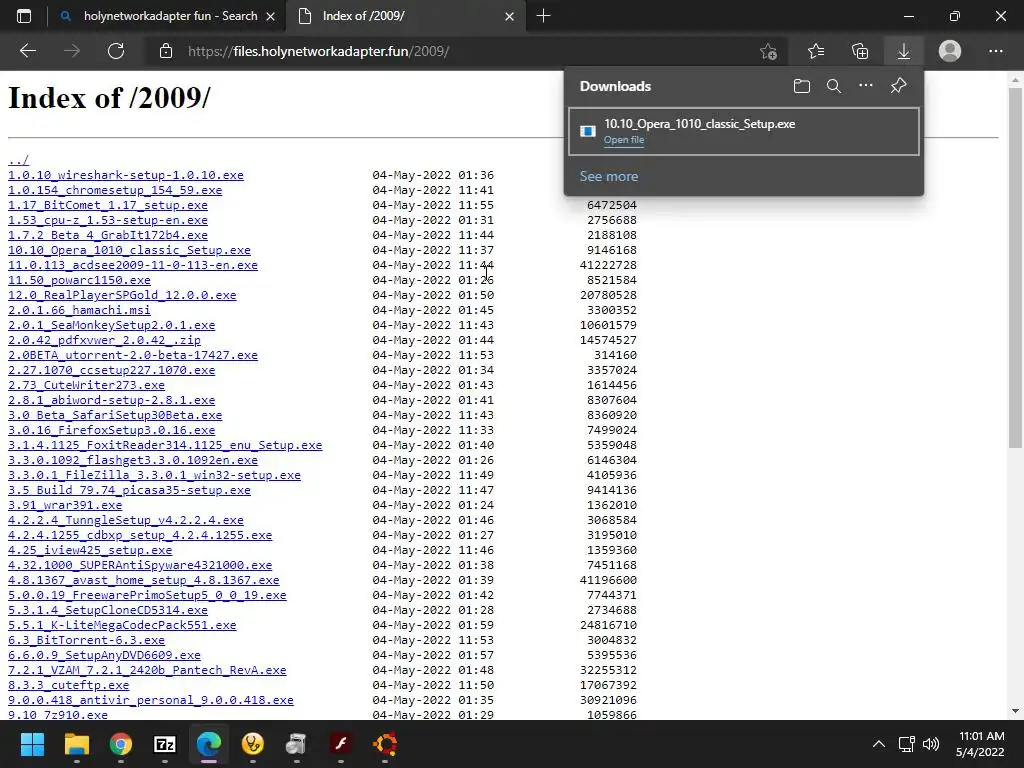This screenshot has width=1024, height=768.
Task: Download 6.3_BitTorrent-6.3.exe
Action: tap(86, 641)
